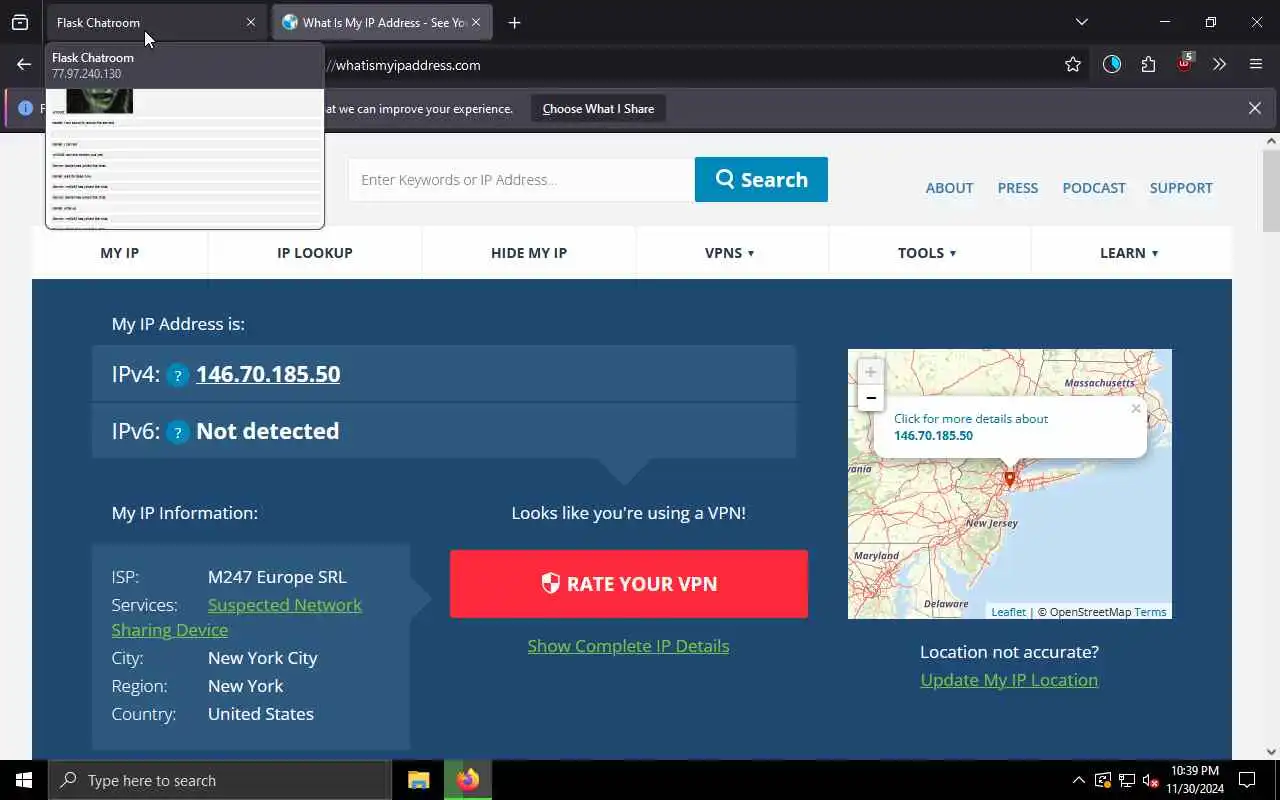
Task: Click RATE YOUR VPN red button
Action: [x=629, y=583]
